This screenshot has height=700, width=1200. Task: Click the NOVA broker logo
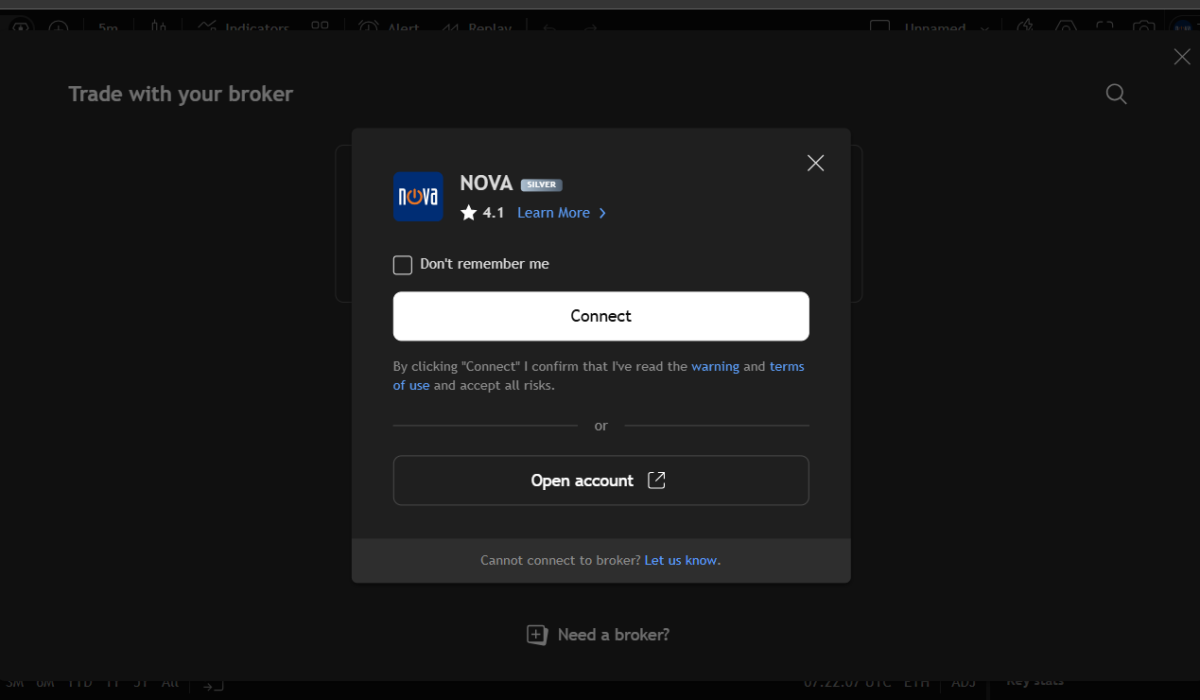[x=418, y=196]
